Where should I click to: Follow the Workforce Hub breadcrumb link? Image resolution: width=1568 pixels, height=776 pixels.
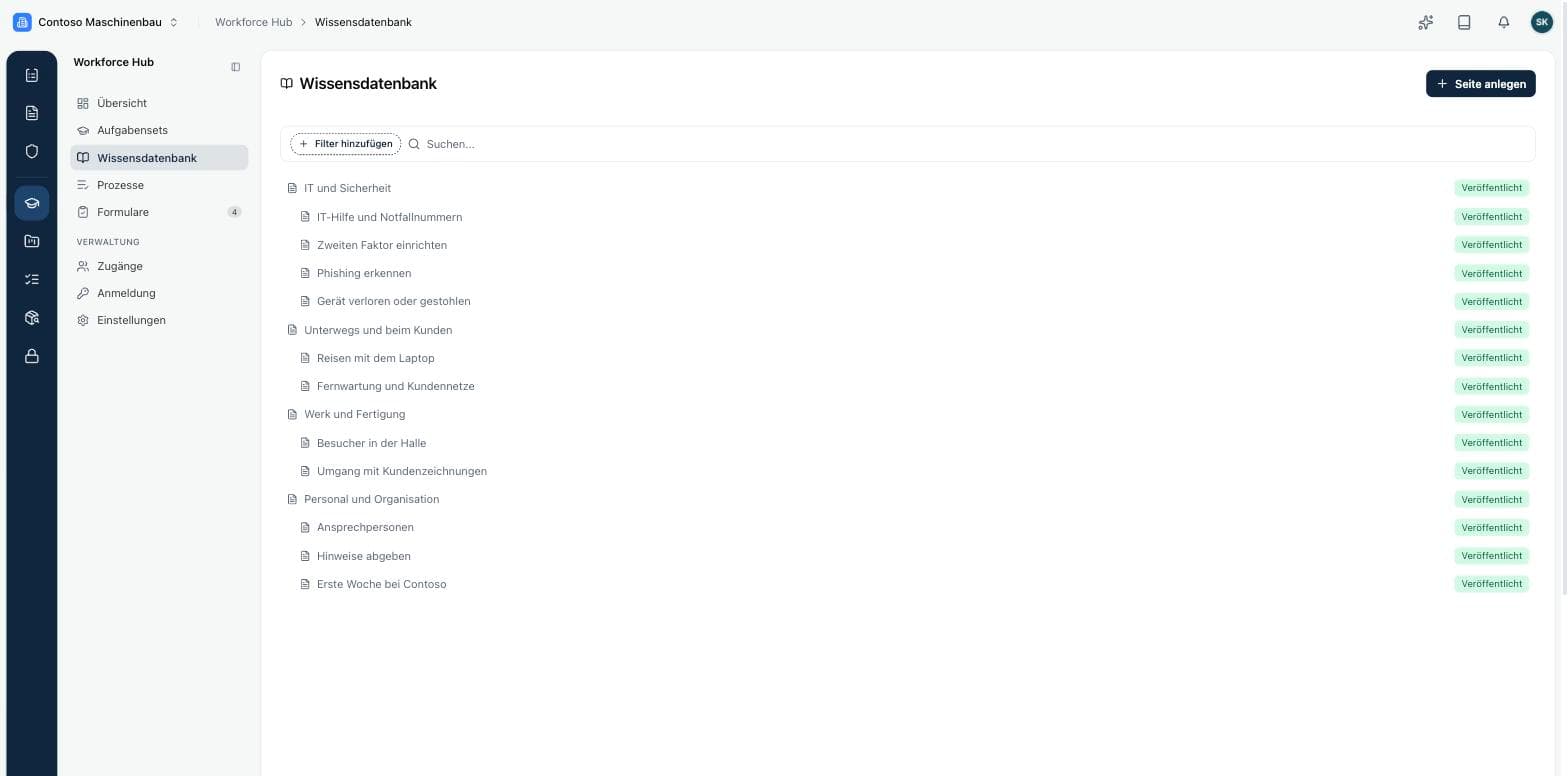[x=254, y=22]
